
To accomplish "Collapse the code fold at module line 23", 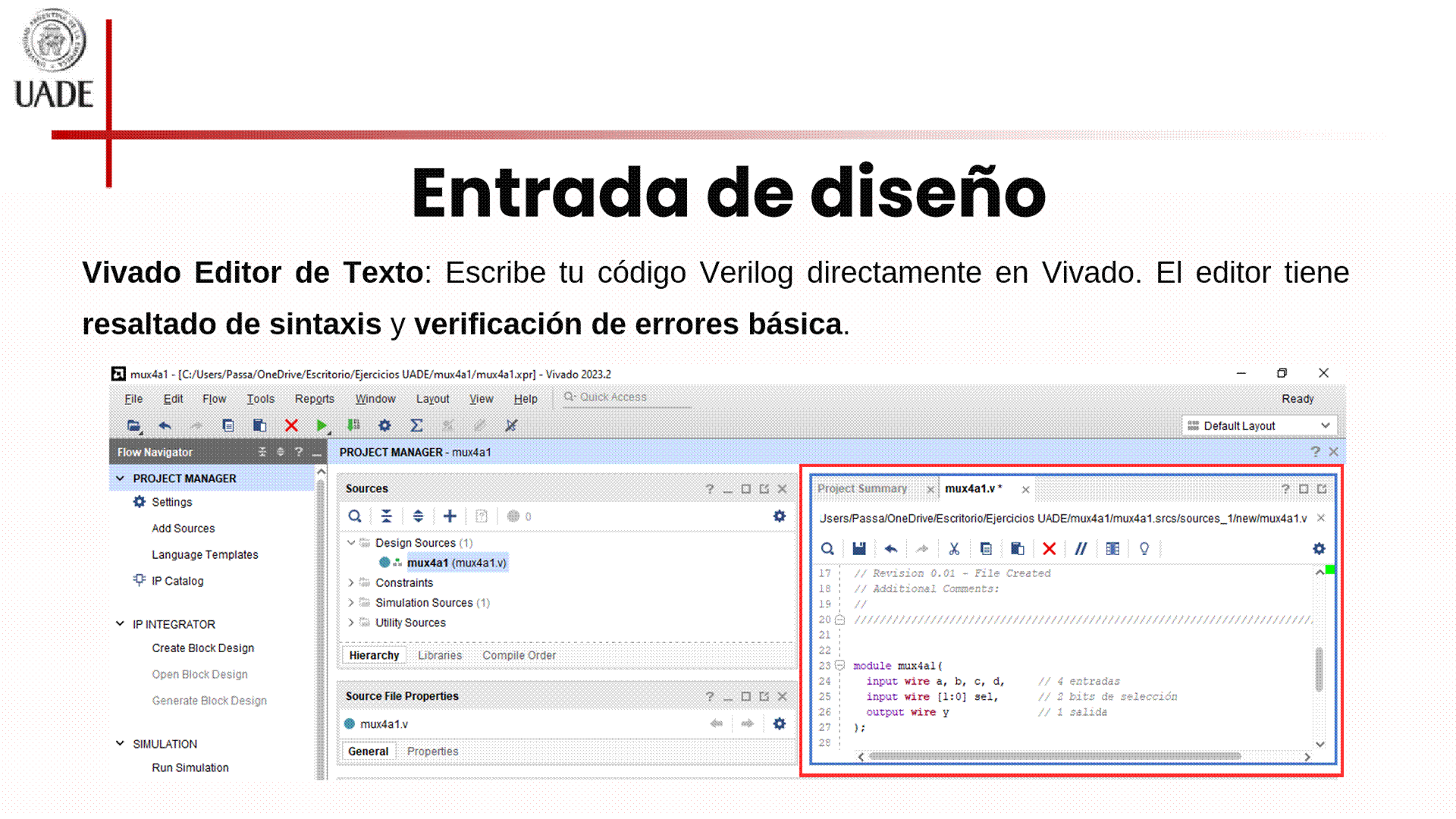I will coord(840,665).
